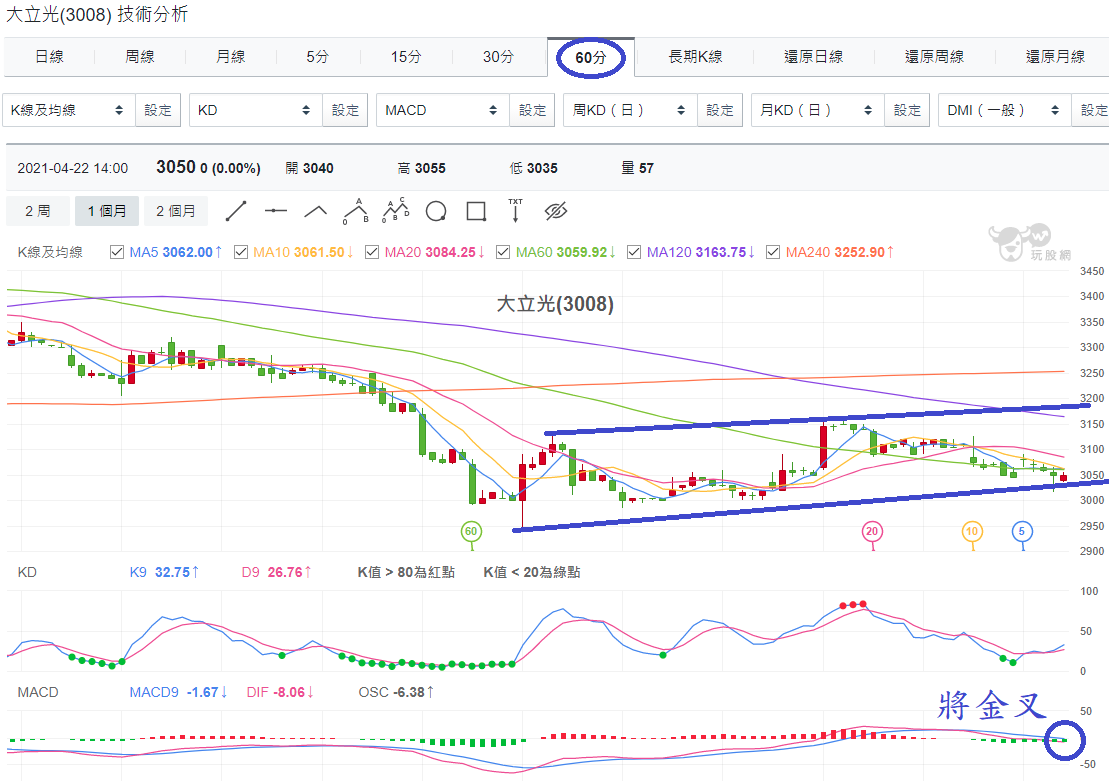This screenshot has height=781, width=1109.
Task: Switch to the 還原月線 tab
Action: coord(1055,57)
